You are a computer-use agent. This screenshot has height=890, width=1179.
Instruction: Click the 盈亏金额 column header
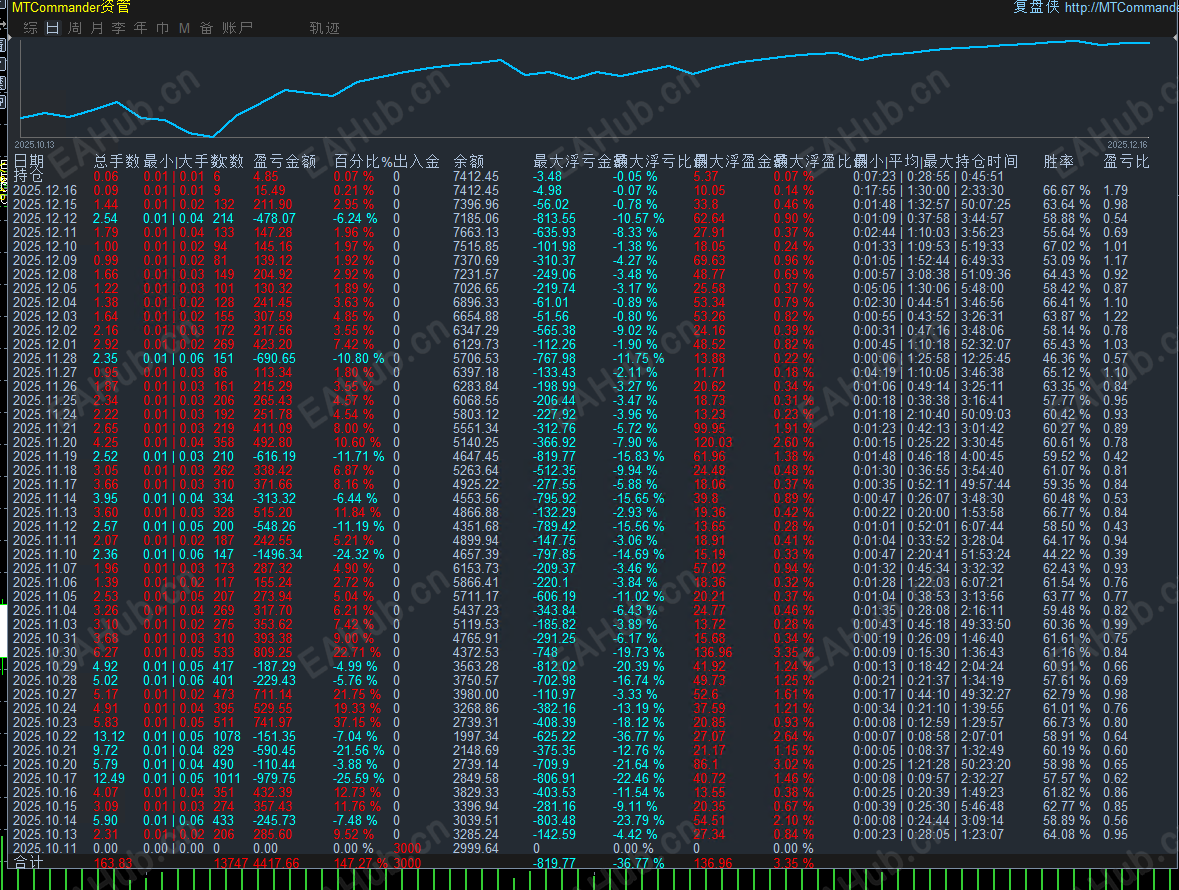coord(285,161)
